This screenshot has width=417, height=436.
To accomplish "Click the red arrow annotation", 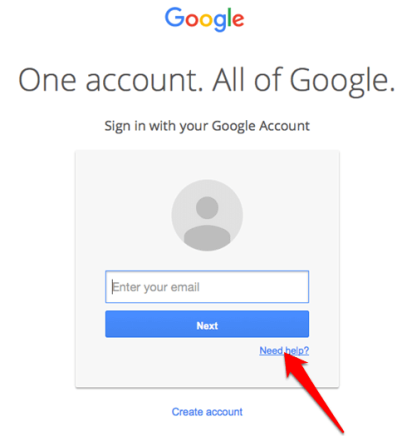I will (x=313, y=393).
